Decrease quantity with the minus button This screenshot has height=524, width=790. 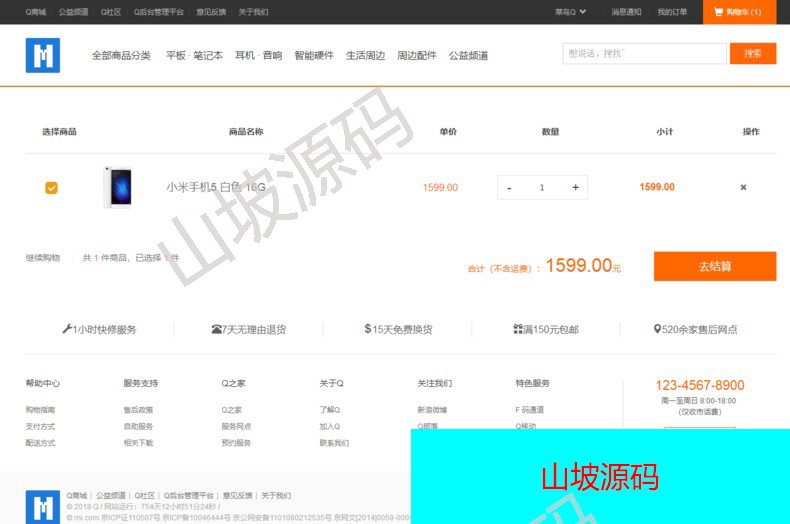(x=509, y=187)
